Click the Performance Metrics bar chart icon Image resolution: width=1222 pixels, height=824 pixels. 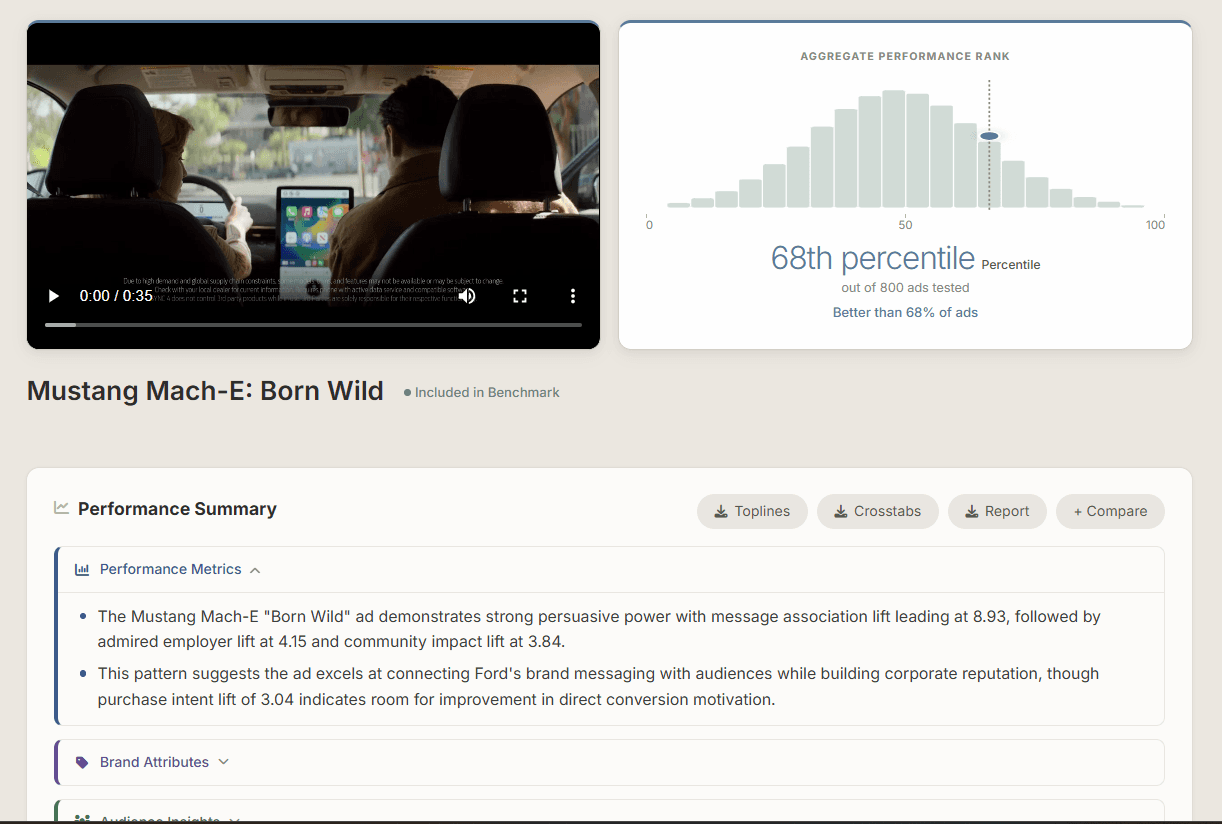pyautogui.click(x=82, y=570)
